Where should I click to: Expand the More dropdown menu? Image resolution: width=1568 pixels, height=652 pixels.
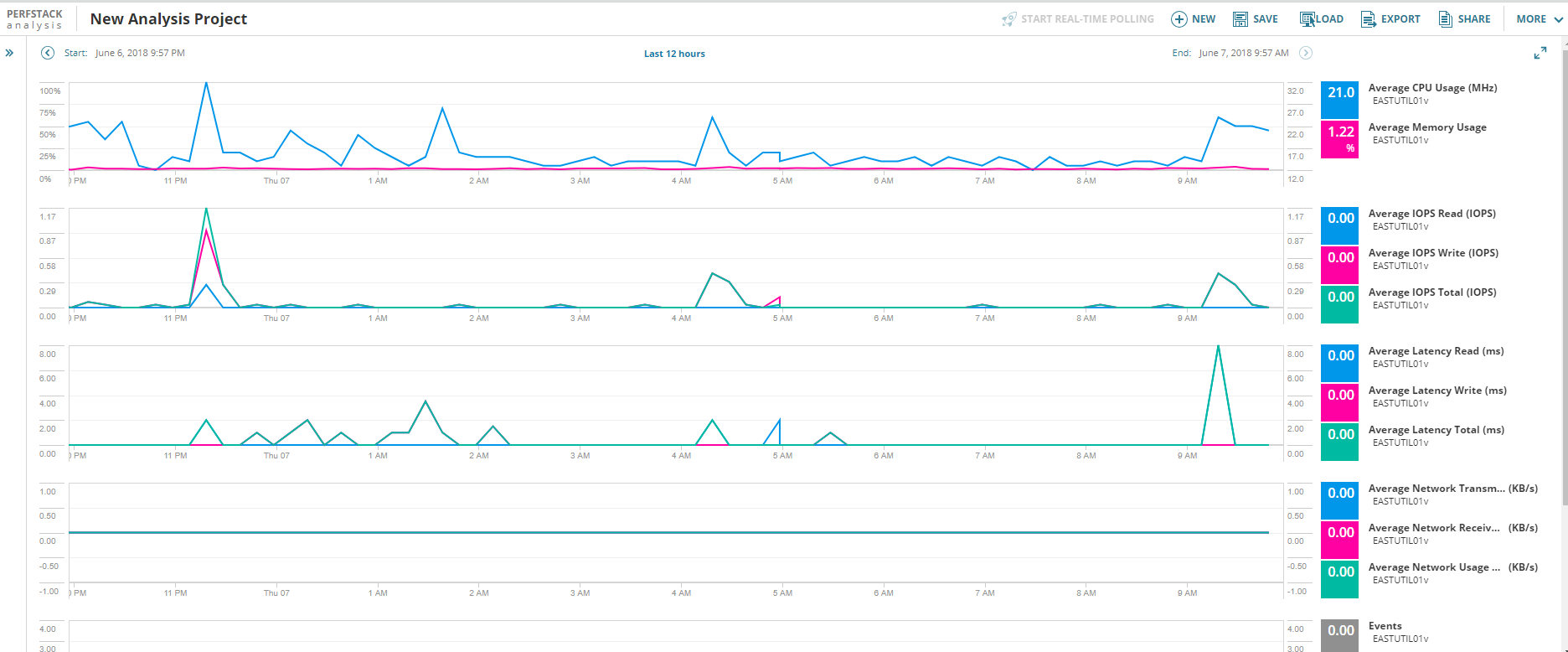coord(1540,19)
